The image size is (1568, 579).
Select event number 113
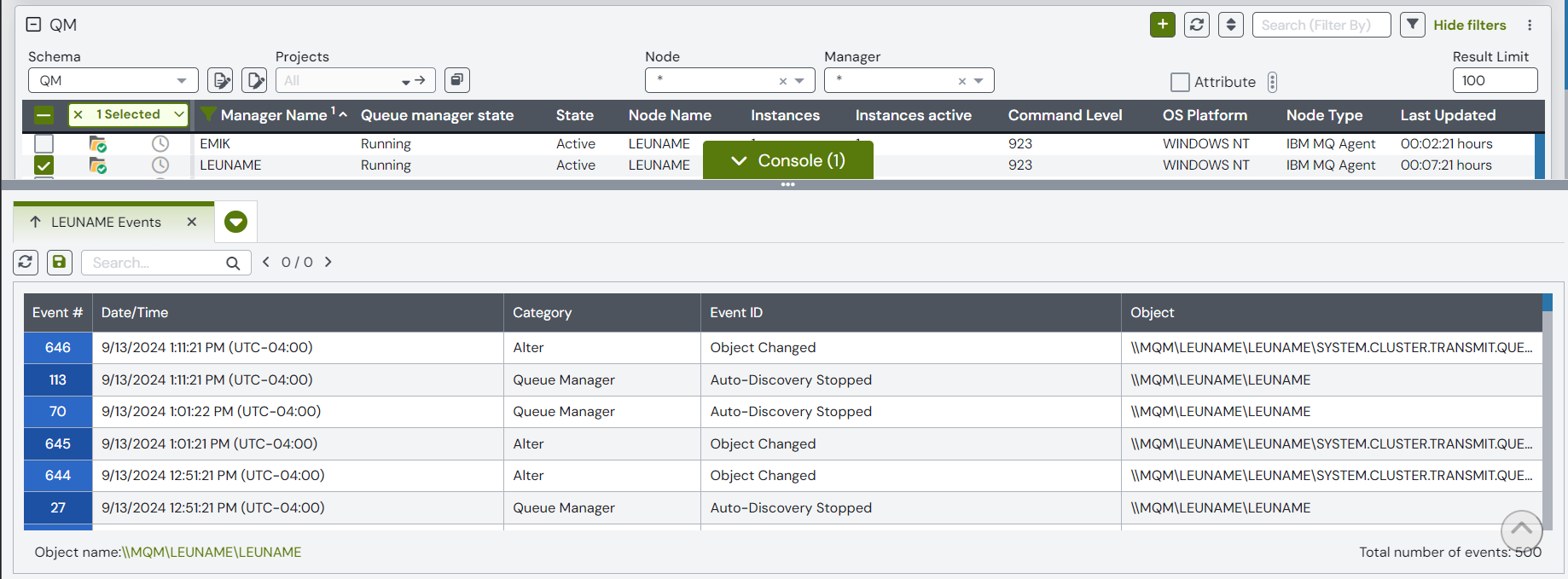click(x=58, y=379)
